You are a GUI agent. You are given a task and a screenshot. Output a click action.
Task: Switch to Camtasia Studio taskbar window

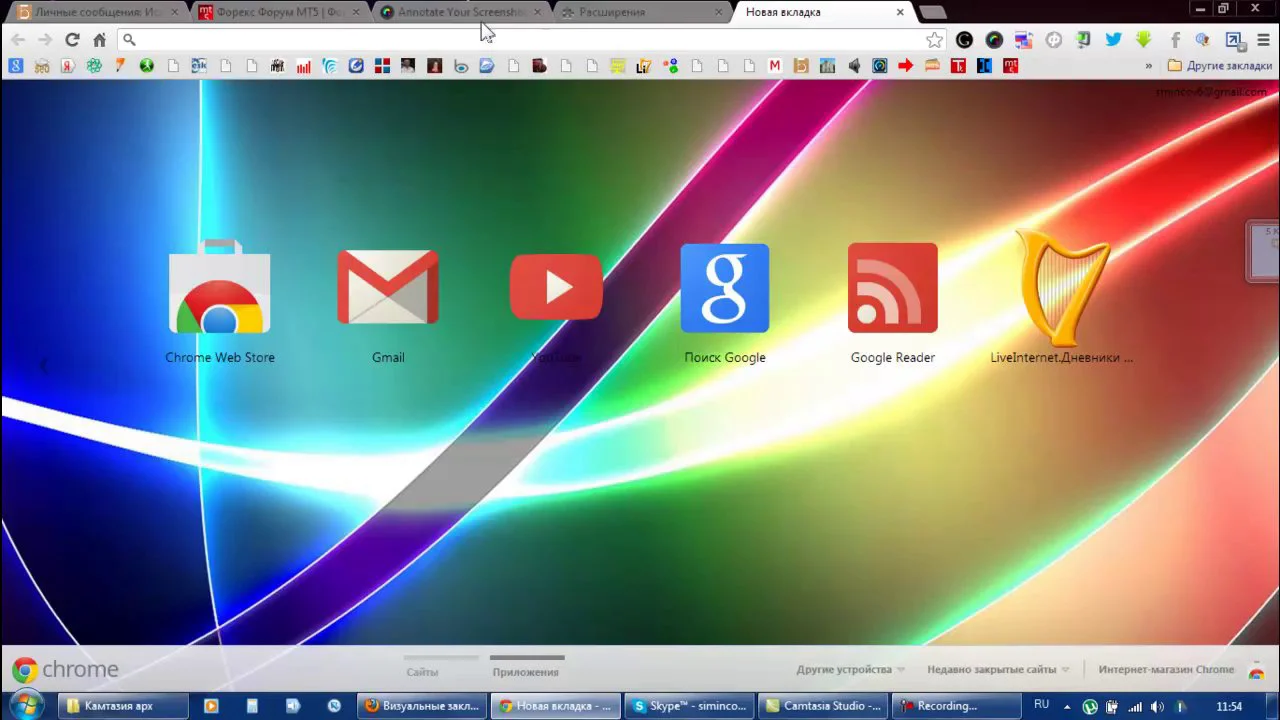pyautogui.click(x=823, y=706)
